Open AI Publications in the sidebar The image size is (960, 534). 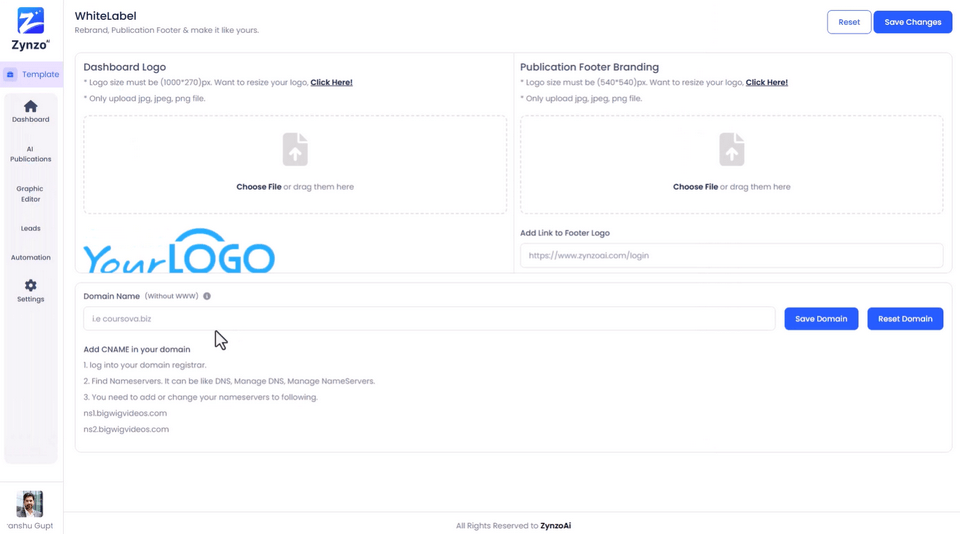coord(31,154)
